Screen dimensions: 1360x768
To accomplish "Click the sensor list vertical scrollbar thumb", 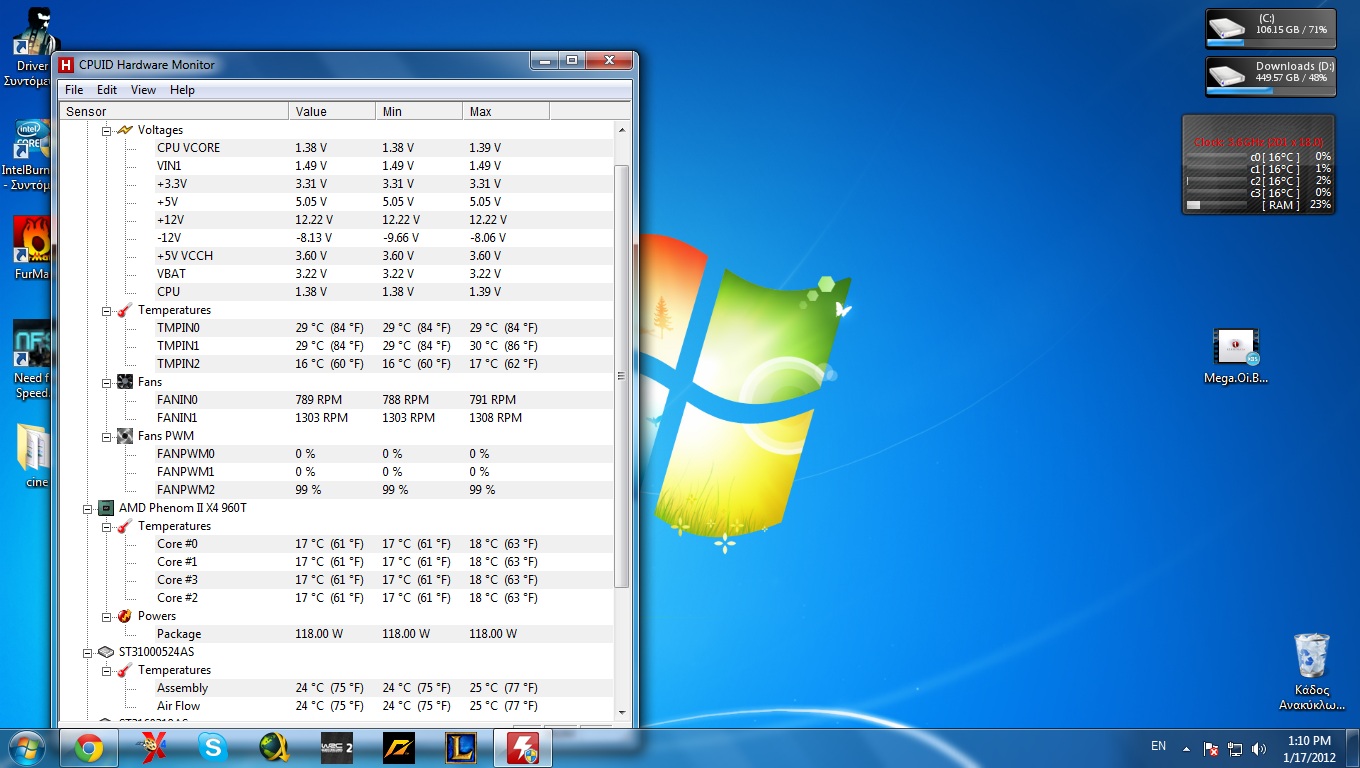I will (621, 376).
